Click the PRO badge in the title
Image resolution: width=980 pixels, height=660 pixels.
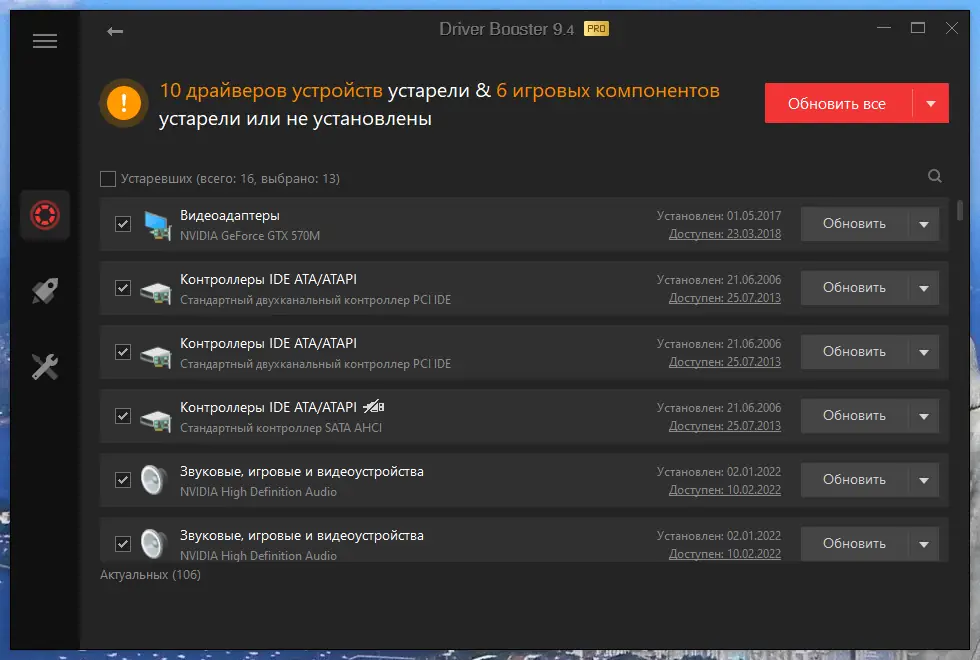pyautogui.click(x=596, y=29)
